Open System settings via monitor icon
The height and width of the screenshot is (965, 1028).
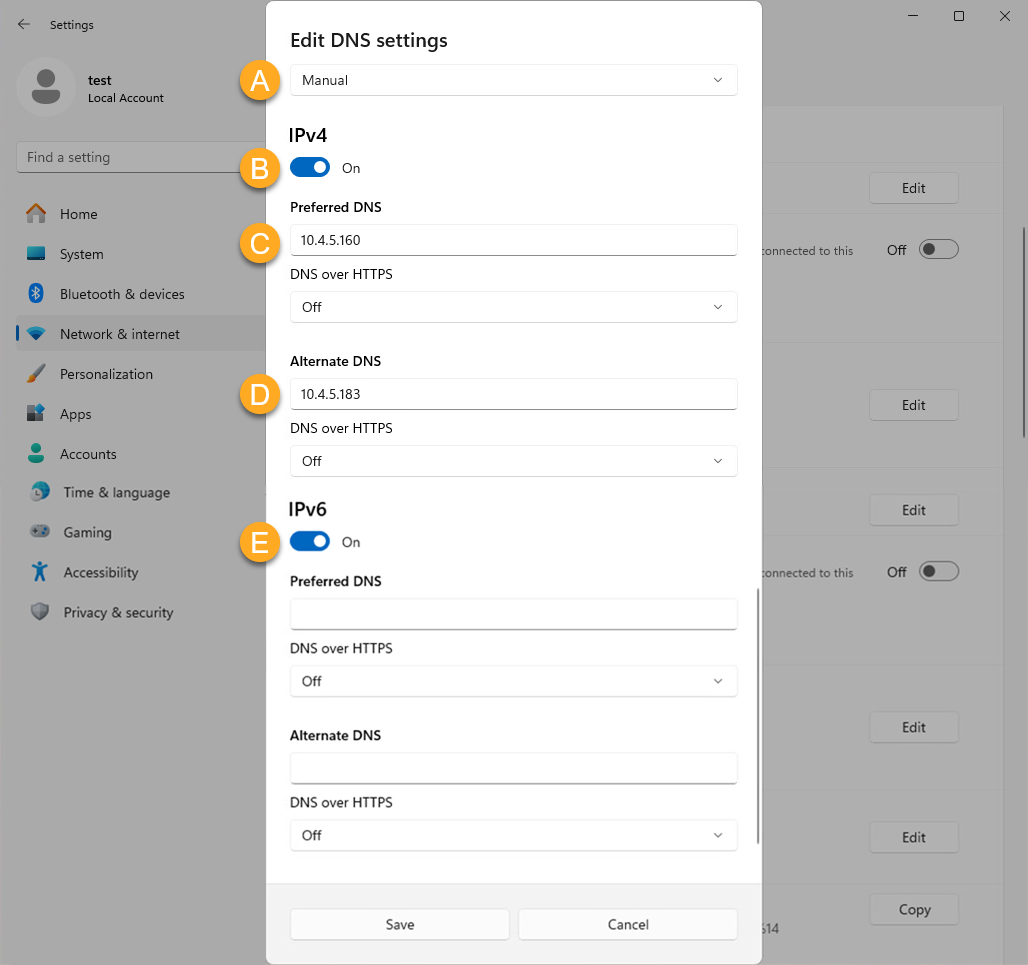point(37,254)
